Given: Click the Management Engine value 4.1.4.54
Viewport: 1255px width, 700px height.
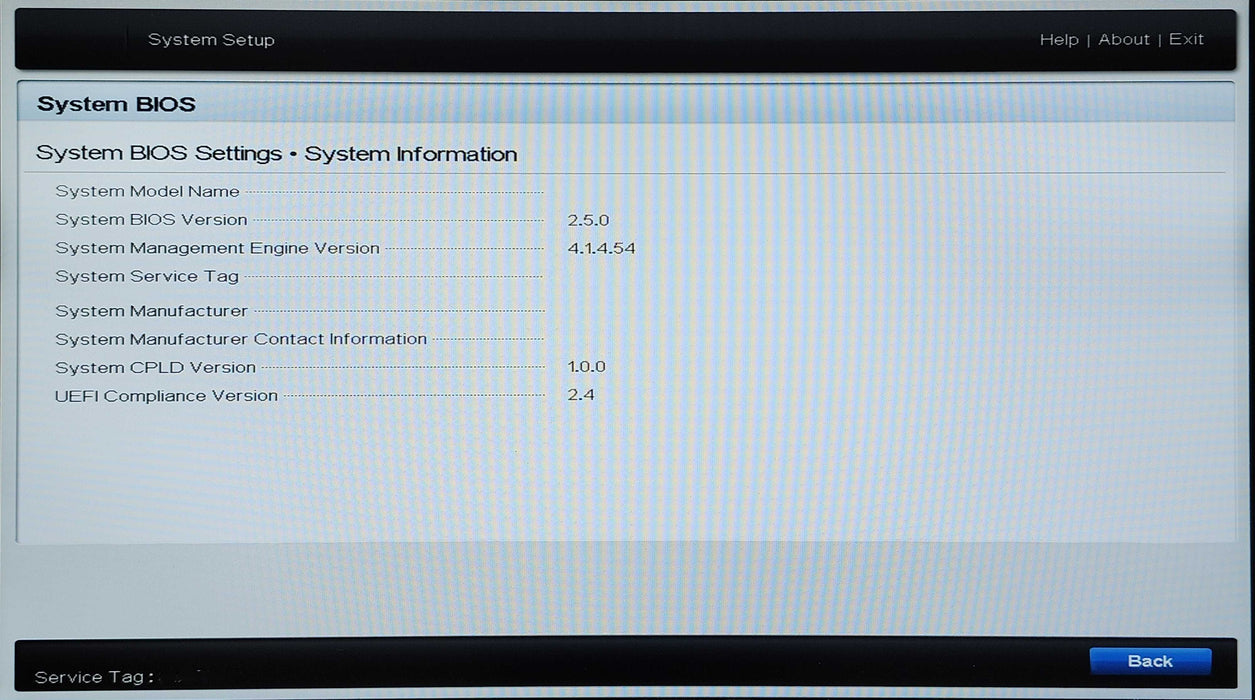Looking at the screenshot, I should 601,248.
